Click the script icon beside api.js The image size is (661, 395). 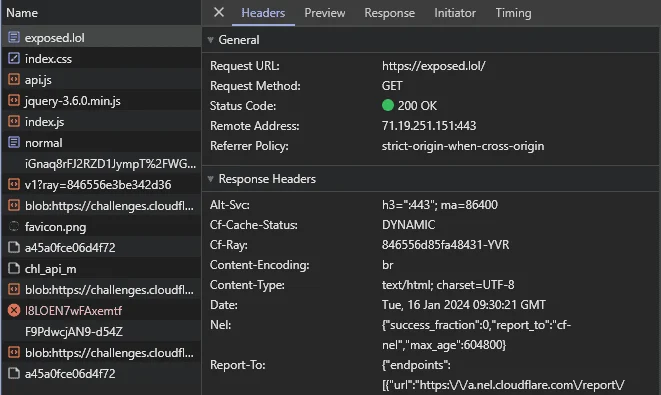tap(14, 79)
